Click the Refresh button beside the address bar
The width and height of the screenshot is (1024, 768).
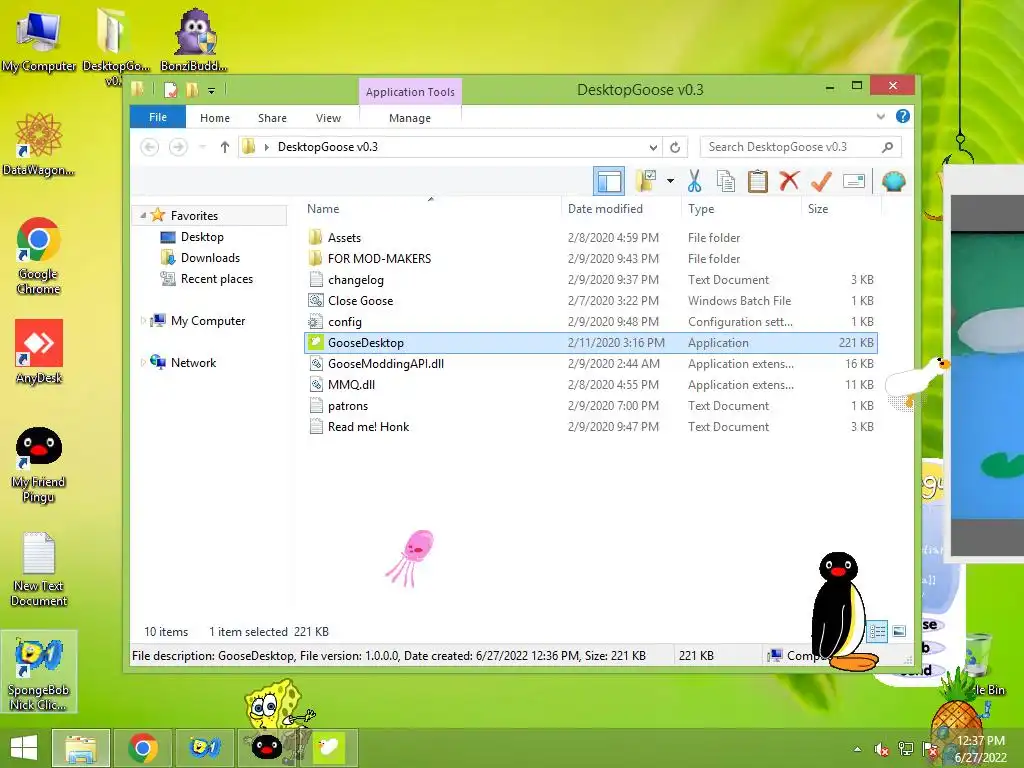(675, 148)
